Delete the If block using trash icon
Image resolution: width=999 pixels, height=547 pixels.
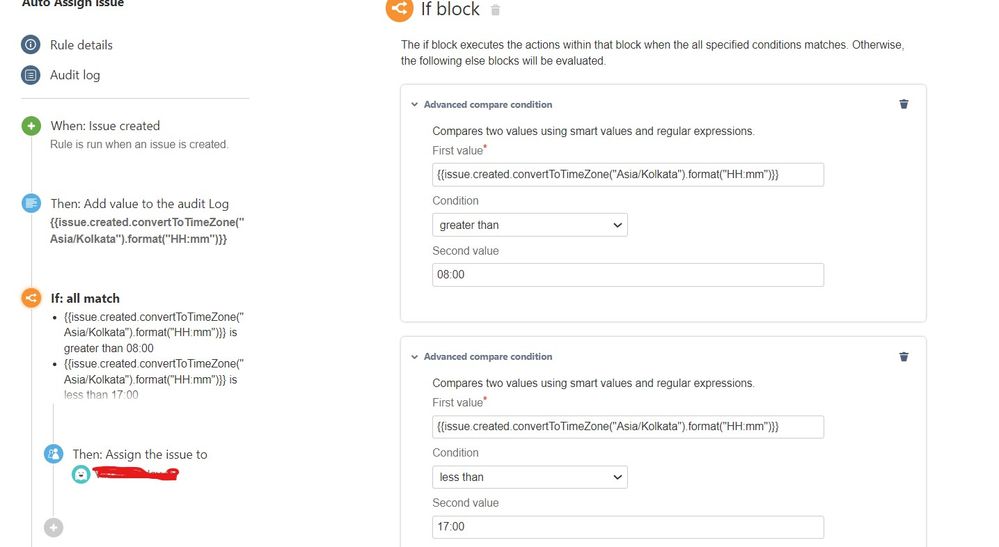pyautogui.click(x=496, y=10)
